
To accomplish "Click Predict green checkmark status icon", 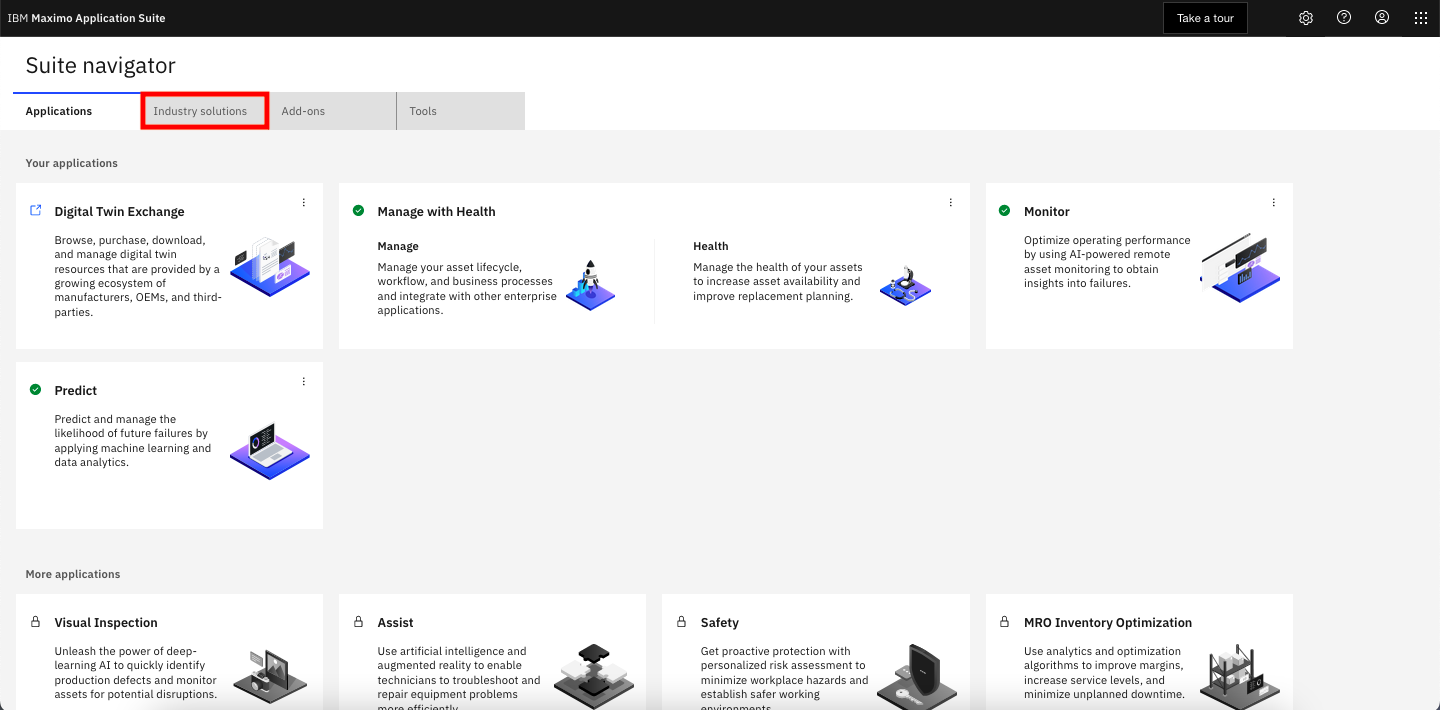I will [36, 390].
